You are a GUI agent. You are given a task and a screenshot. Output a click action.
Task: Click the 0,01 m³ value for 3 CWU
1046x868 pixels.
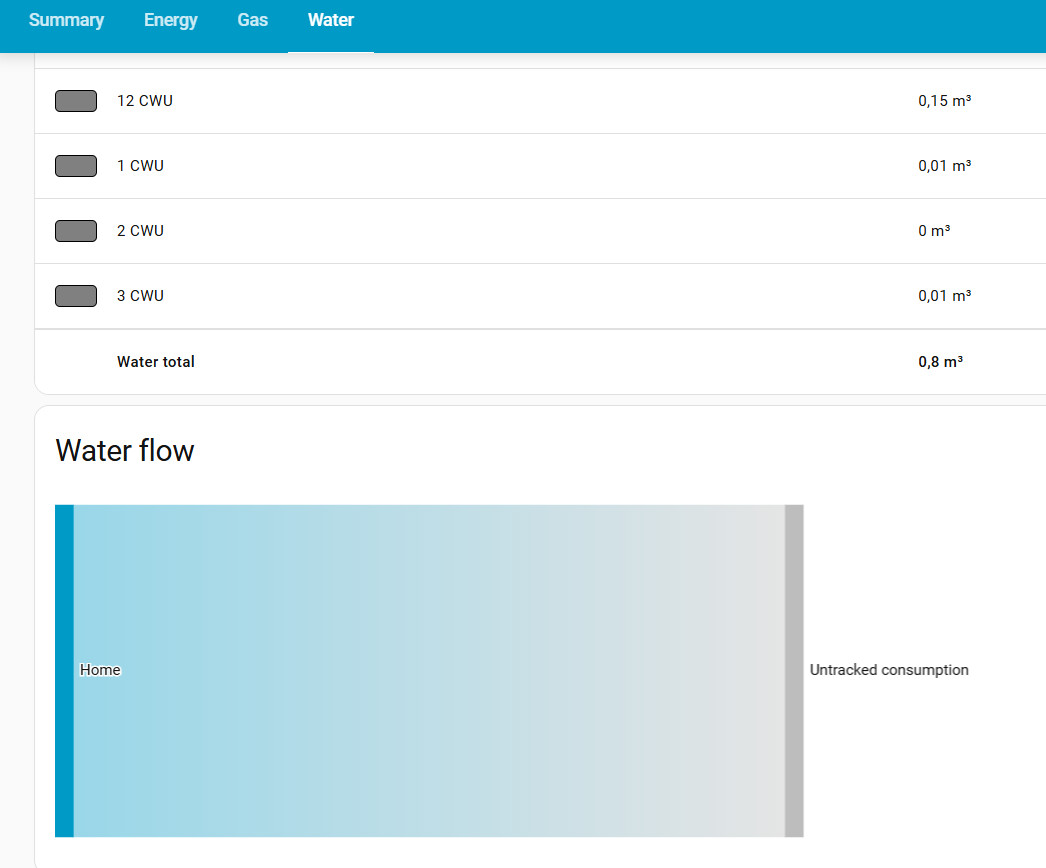[945, 296]
